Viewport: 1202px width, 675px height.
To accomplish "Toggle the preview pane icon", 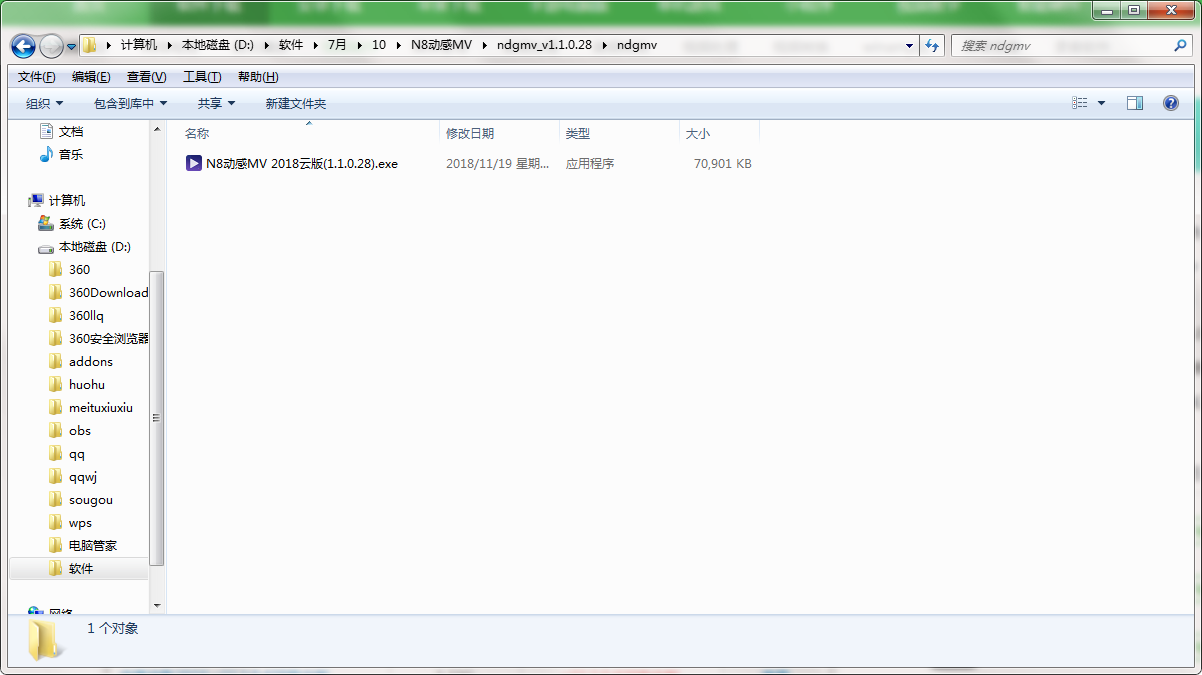I will (1134, 103).
